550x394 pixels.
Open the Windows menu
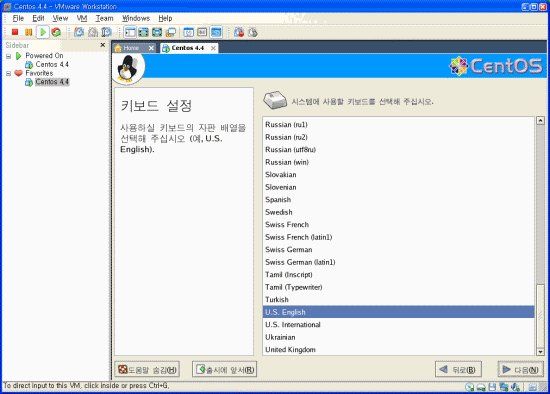click(x=136, y=18)
